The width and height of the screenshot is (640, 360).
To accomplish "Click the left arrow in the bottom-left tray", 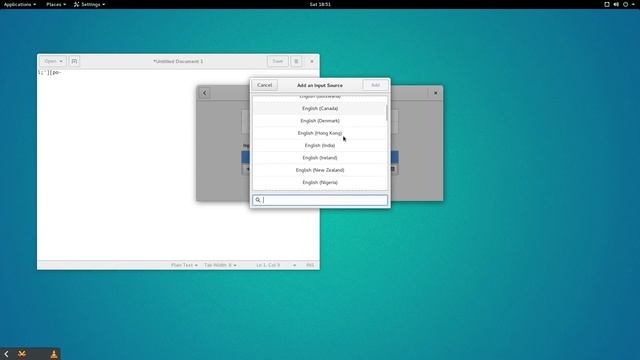I will coord(6,354).
